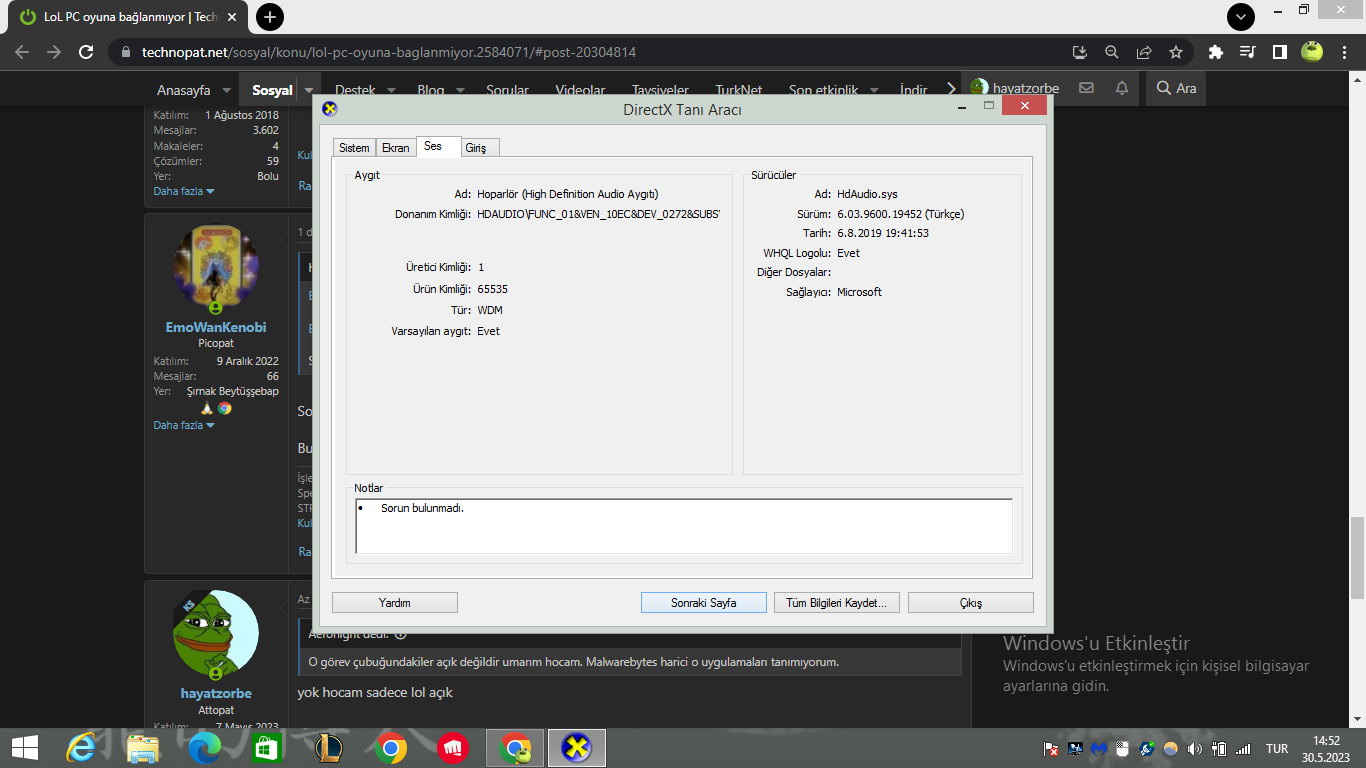This screenshot has width=1366, height=768.
Task: Click hayatzorbe's Pepe avatar image
Action: pos(216,633)
